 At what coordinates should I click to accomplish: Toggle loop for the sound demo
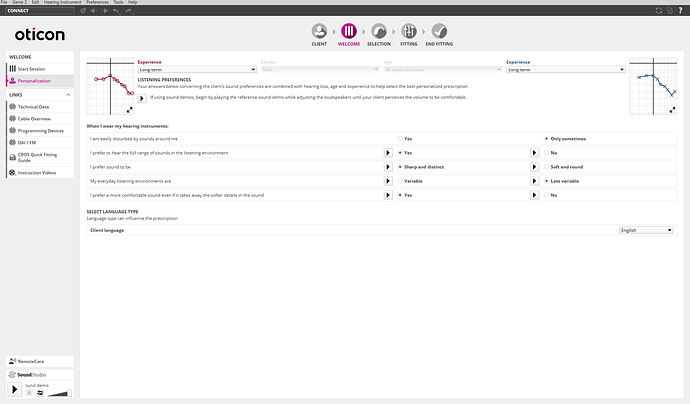[40, 393]
